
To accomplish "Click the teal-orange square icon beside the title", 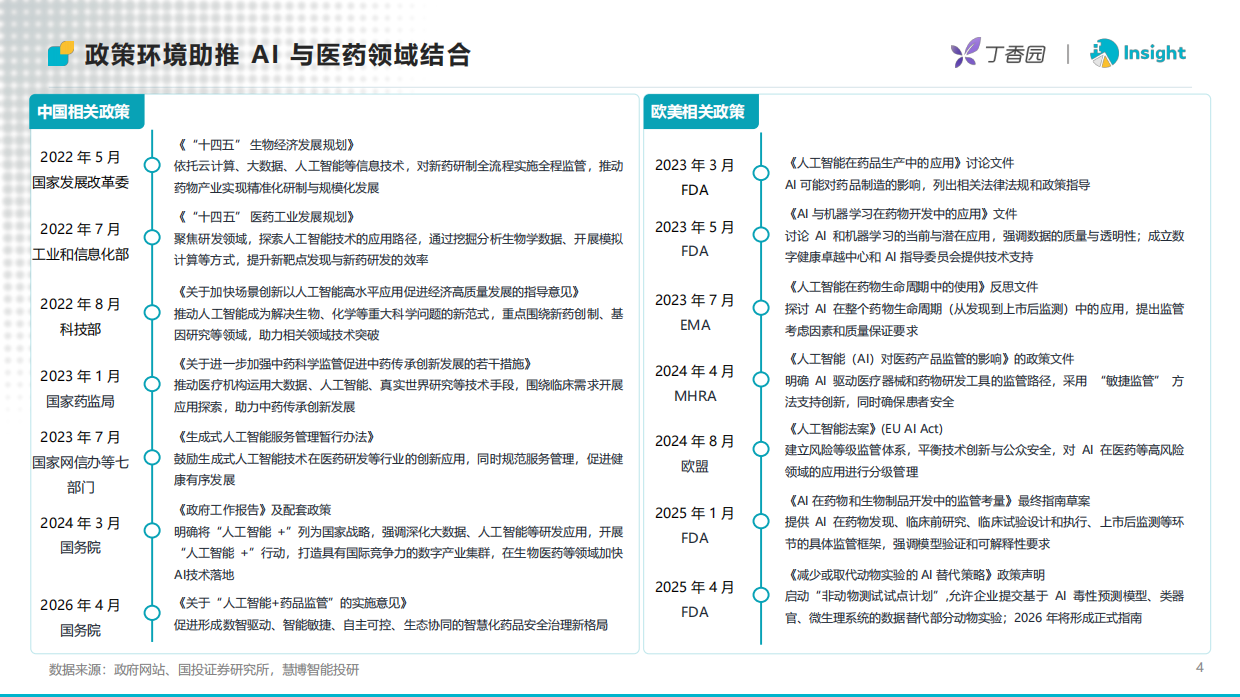I will tap(61, 53).
